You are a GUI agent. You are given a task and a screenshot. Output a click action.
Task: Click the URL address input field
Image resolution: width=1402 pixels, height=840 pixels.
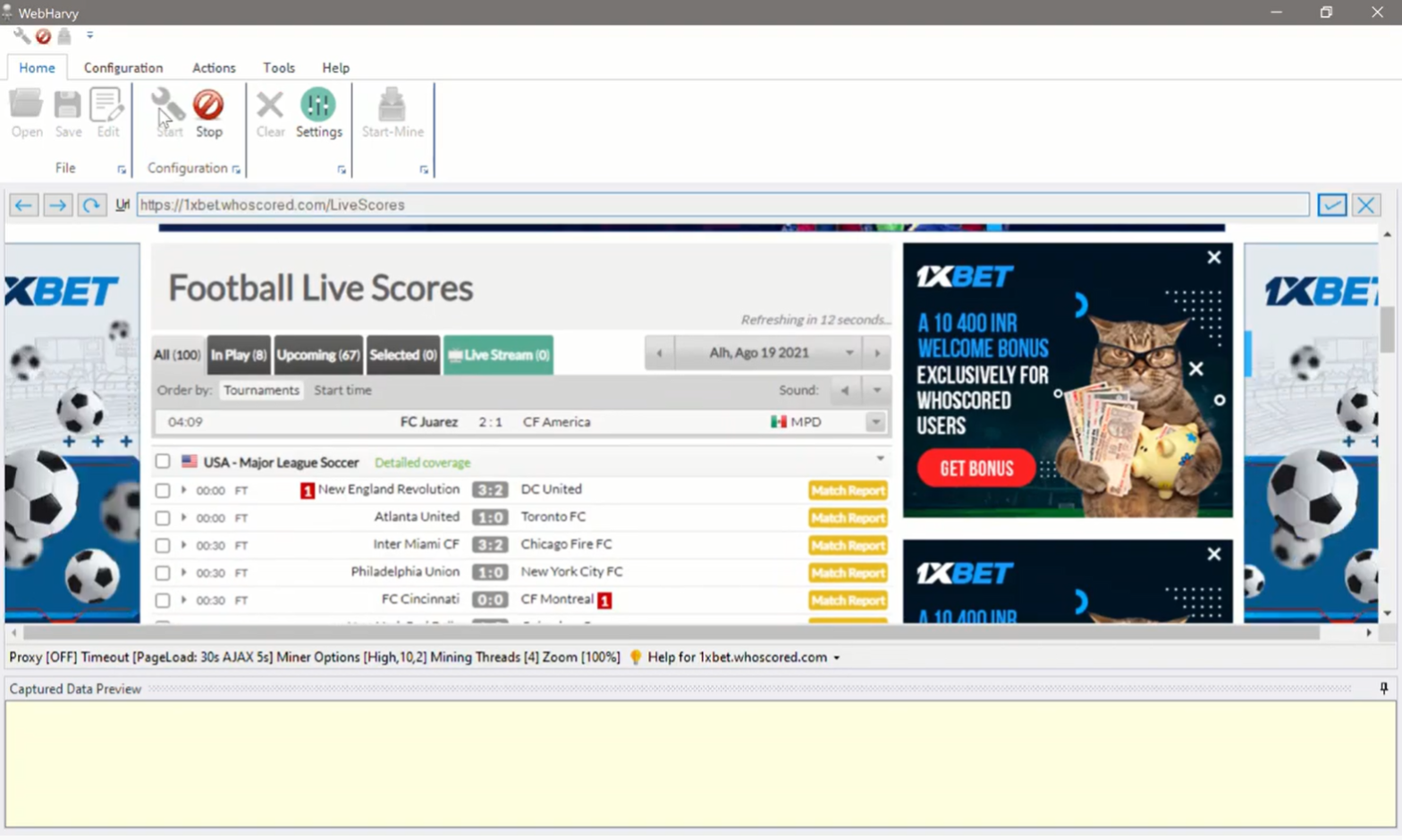click(x=721, y=206)
